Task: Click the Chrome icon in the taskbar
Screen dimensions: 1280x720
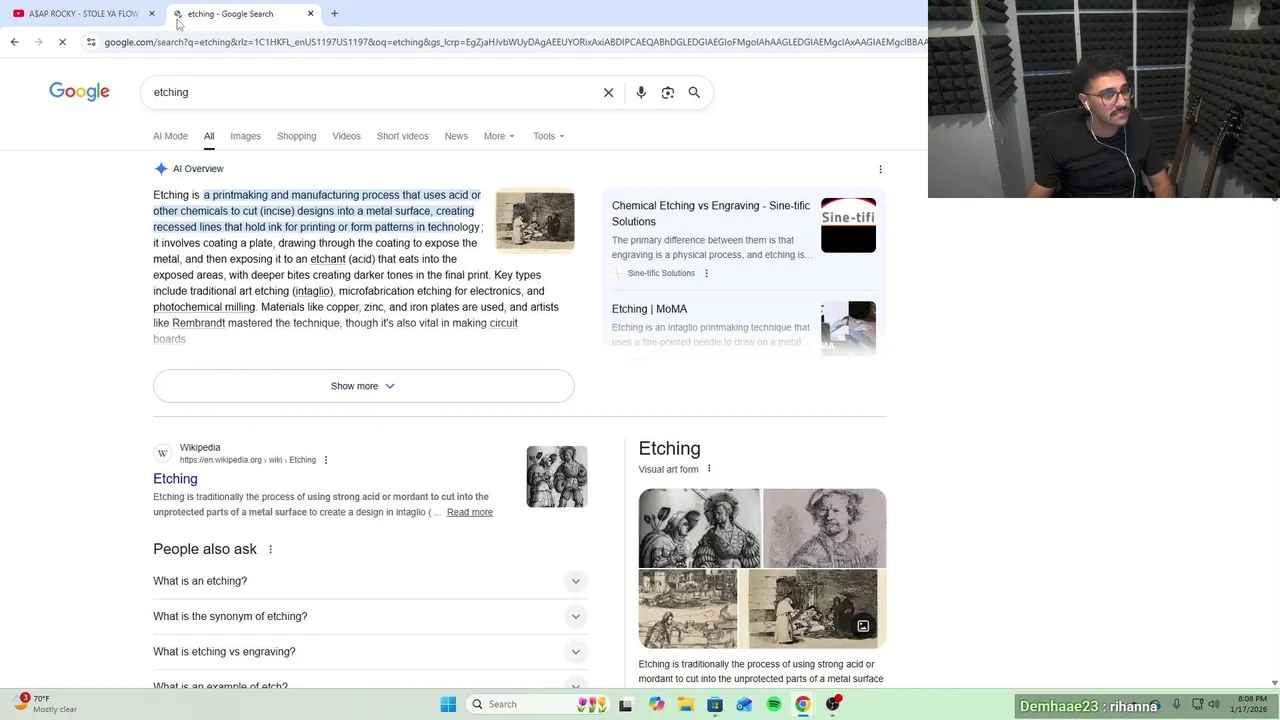Action: point(803,704)
